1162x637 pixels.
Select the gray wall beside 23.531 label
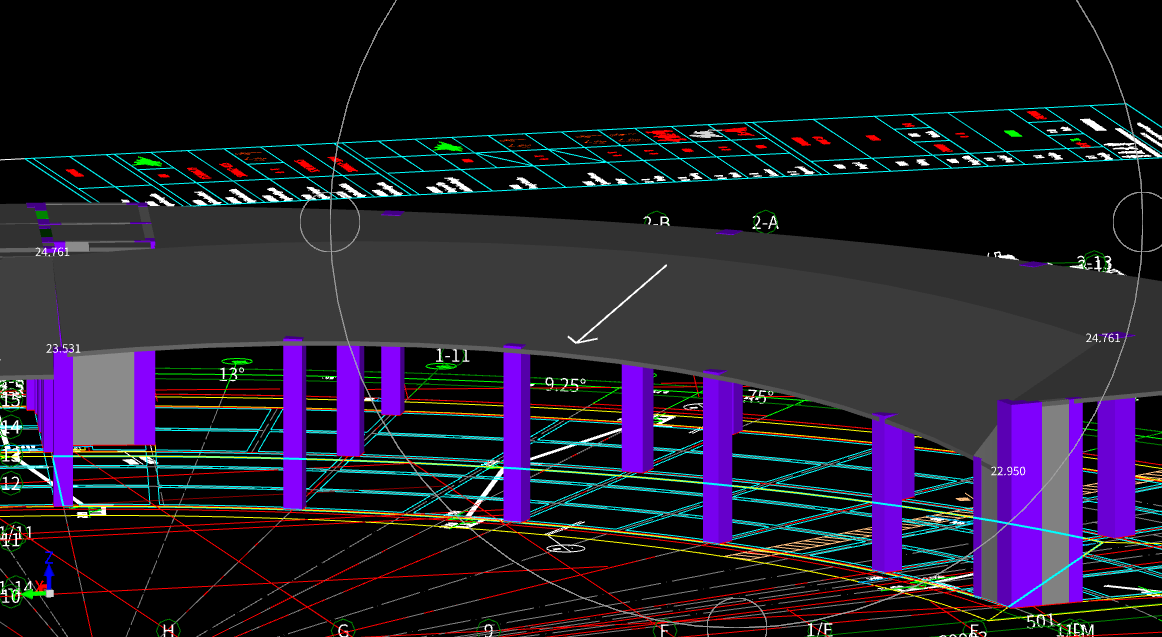(103, 398)
